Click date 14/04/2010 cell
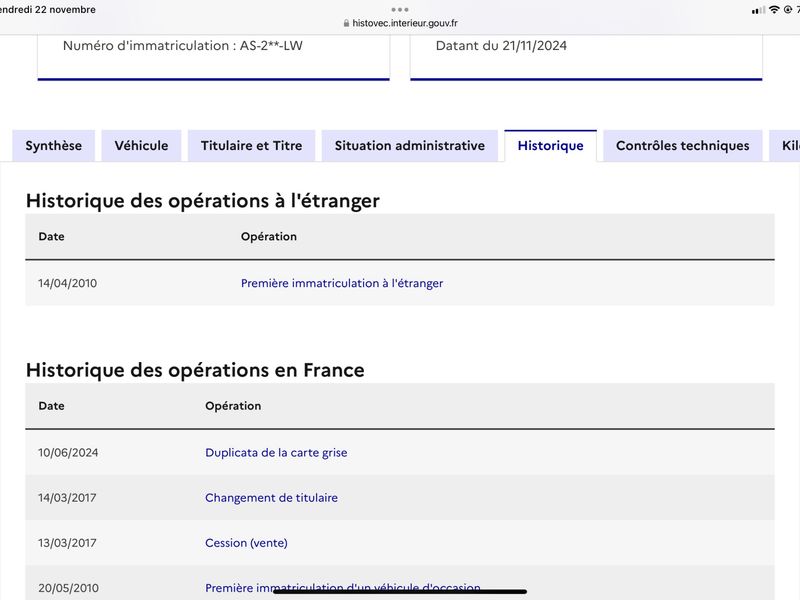This screenshot has height=600, width=800. click(x=67, y=283)
